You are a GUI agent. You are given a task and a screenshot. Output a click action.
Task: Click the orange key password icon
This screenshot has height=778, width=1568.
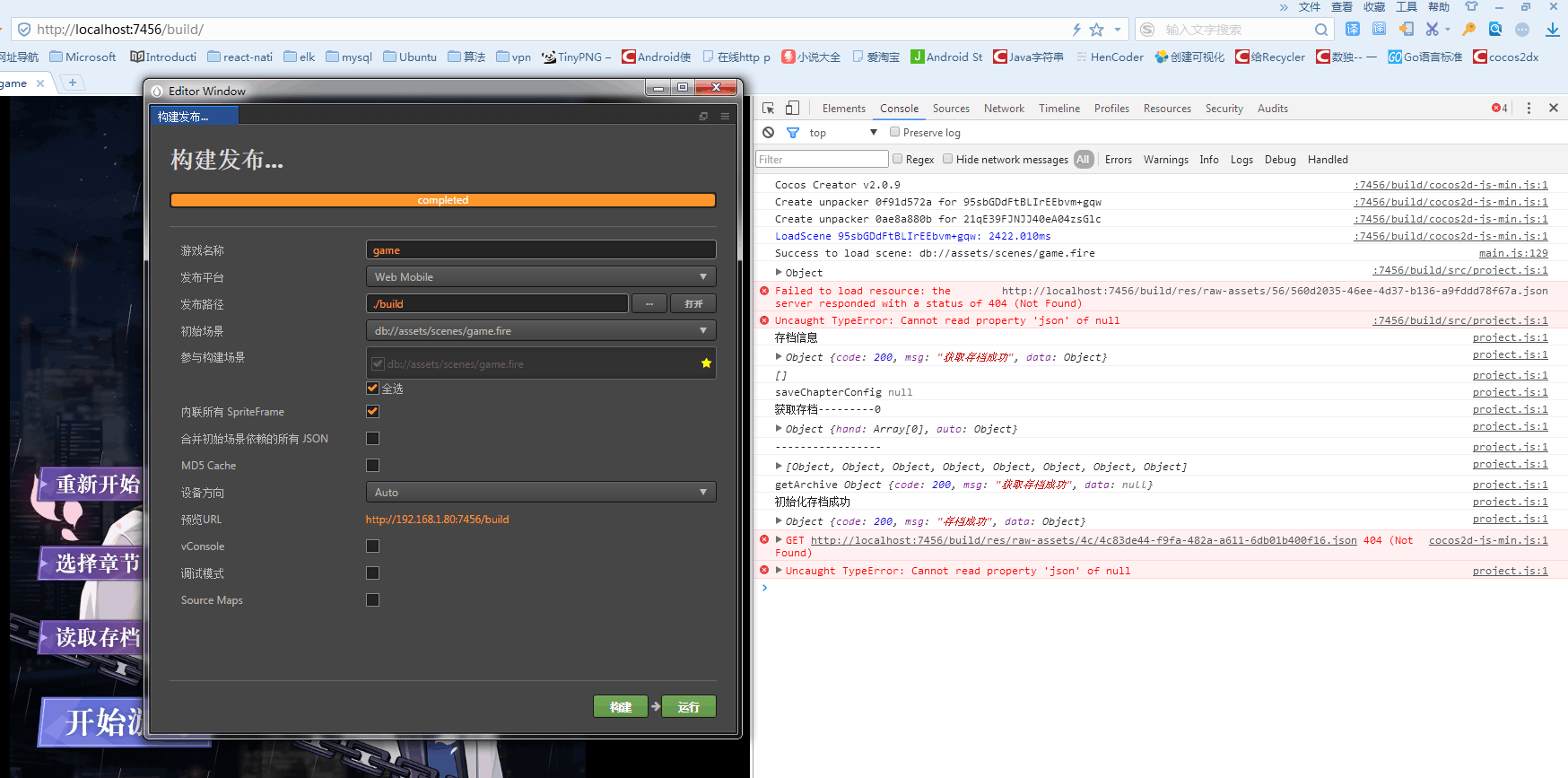[x=1468, y=30]
